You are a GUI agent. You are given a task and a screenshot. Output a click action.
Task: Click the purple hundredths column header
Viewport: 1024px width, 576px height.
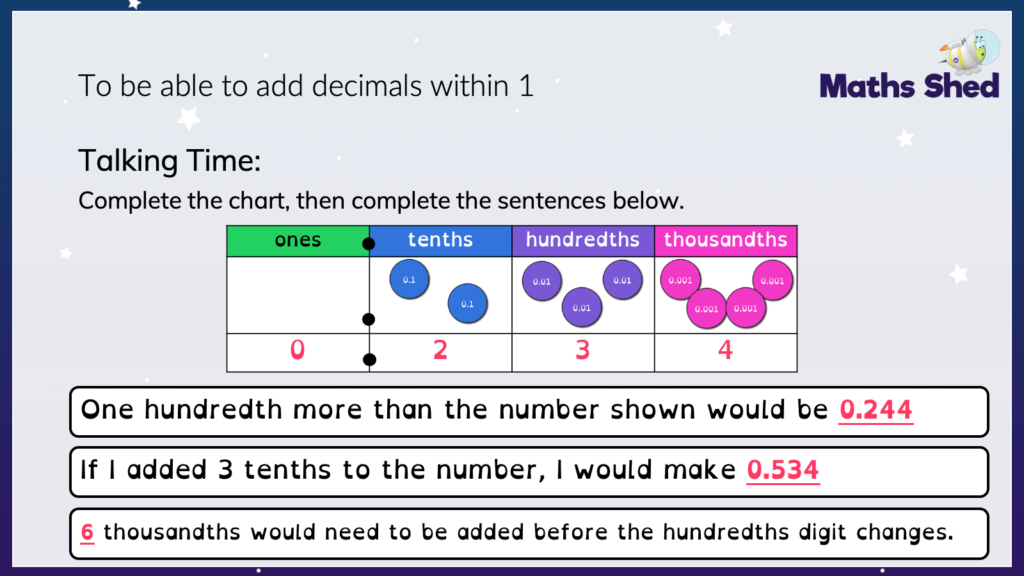point(583,240)
